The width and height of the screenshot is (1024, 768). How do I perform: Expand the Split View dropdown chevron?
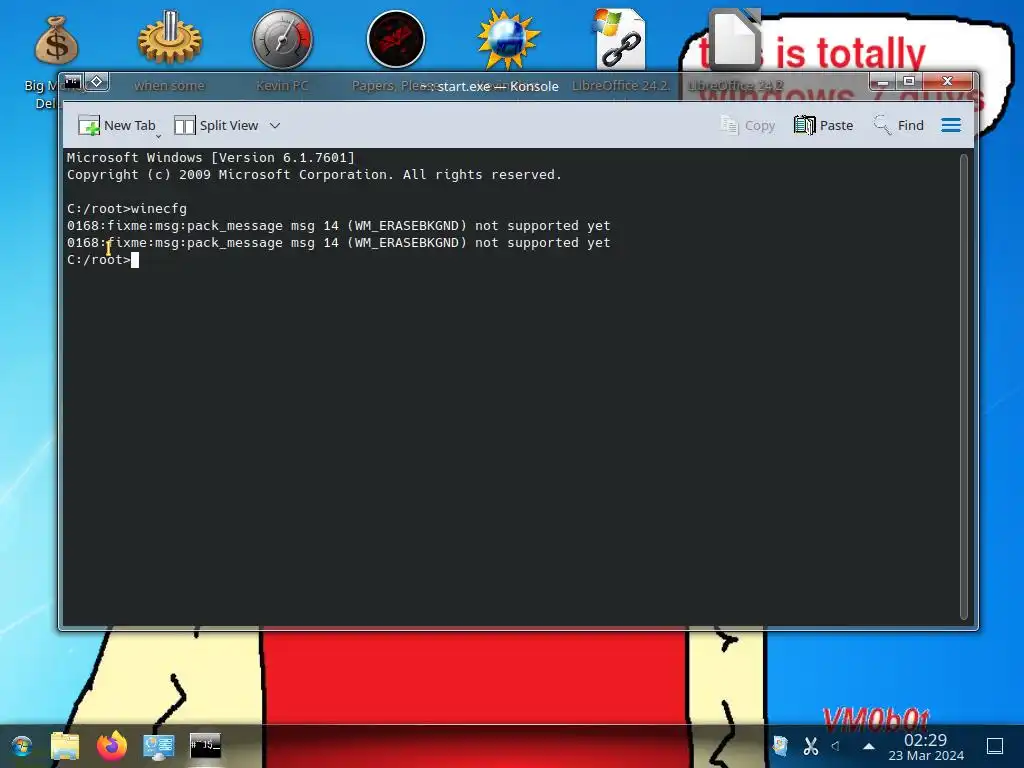(x=275, y=125)
